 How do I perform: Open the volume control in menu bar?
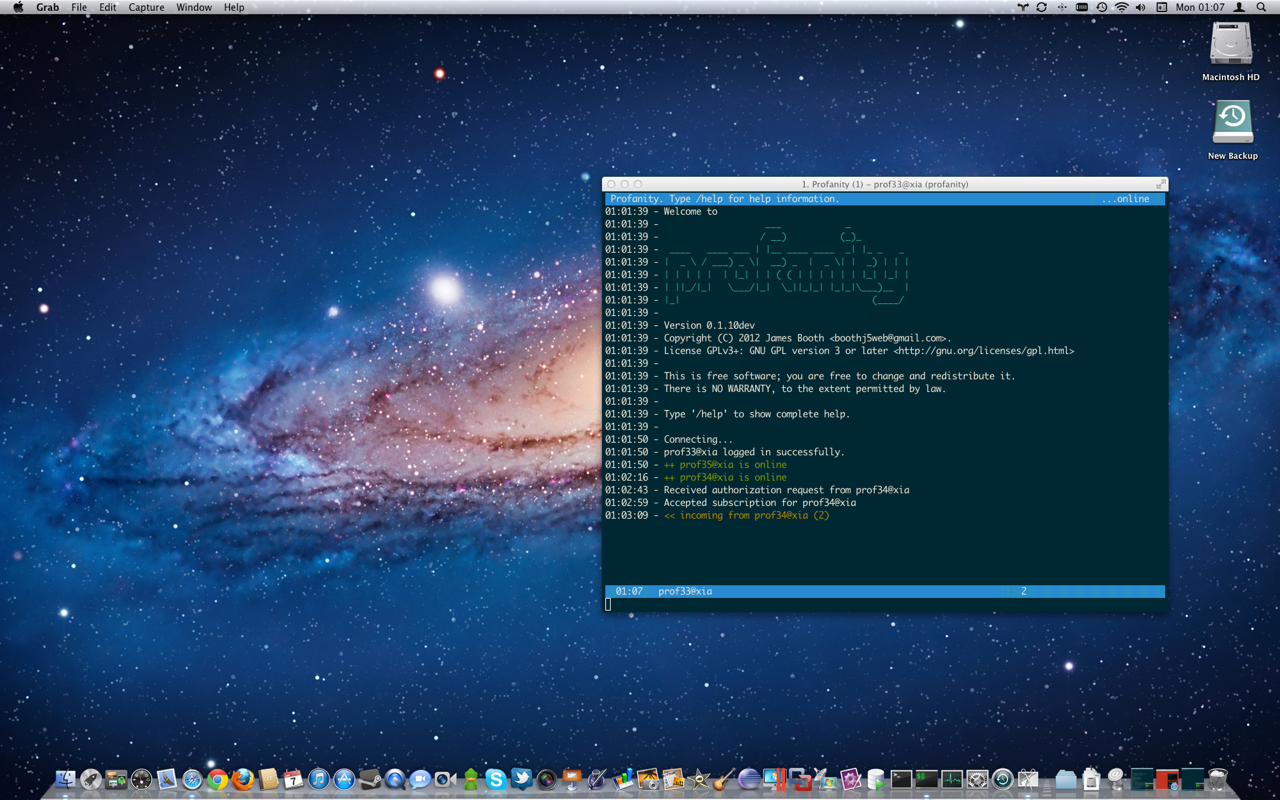coord(1141,7)
